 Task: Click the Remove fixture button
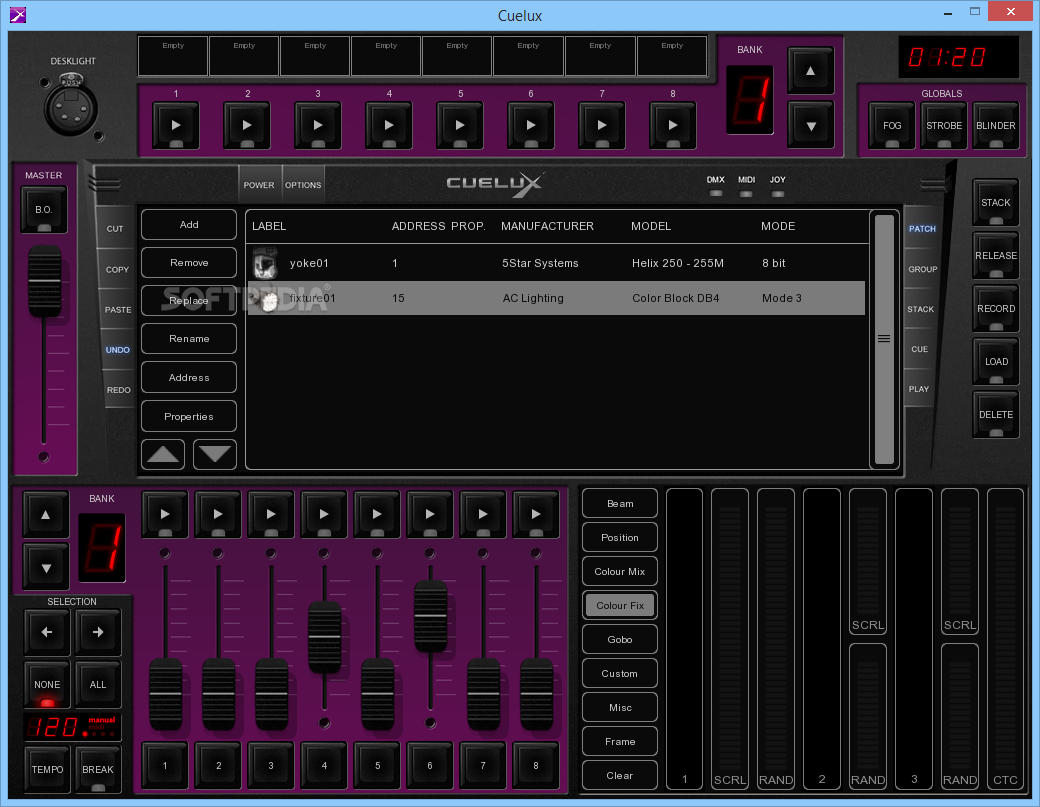click(x=189, y=263)
